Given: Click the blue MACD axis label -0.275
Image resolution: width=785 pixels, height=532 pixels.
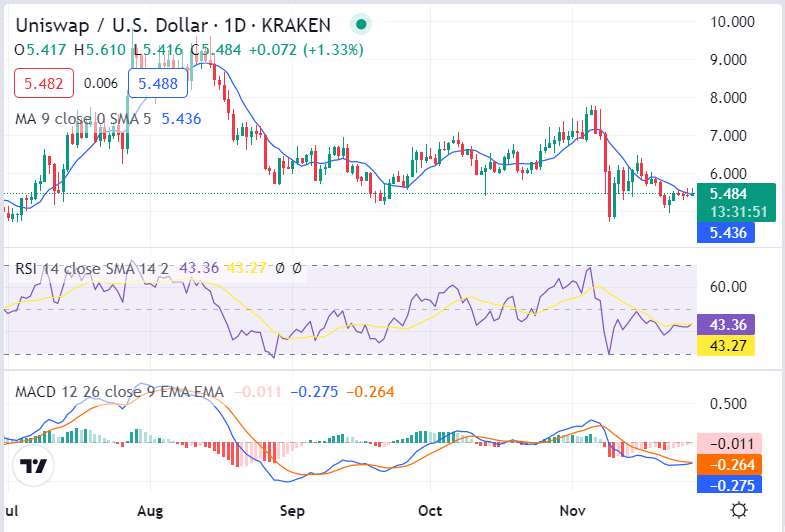Looking at the screenshot, I should [729, 485].
